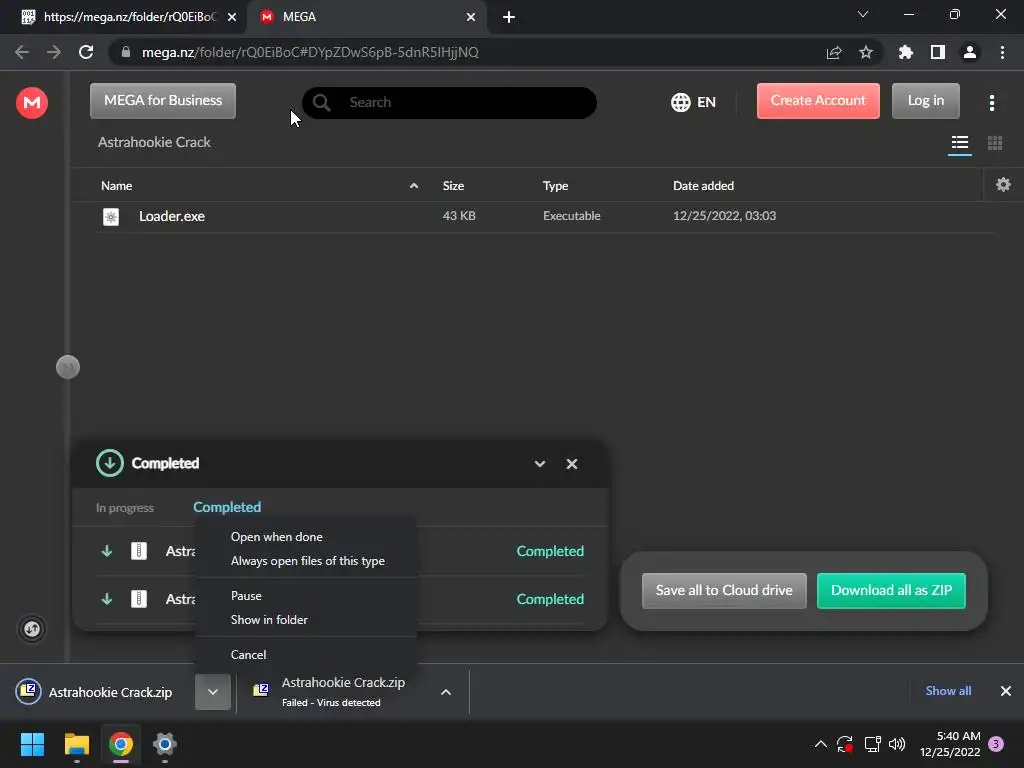Image resolution: width=1024 pixels, height=768 pixels.
Task: Click the Chrome taskbar icon
Action: 121,744
